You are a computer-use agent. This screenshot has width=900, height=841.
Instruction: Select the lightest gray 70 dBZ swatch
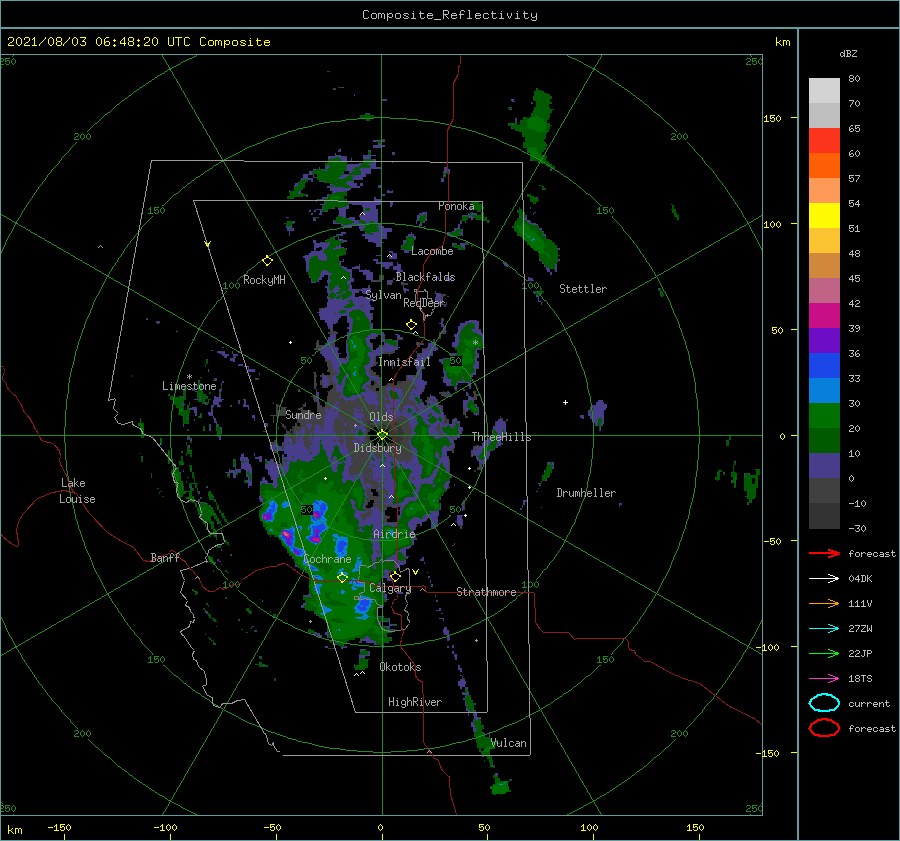coord(824,91)
